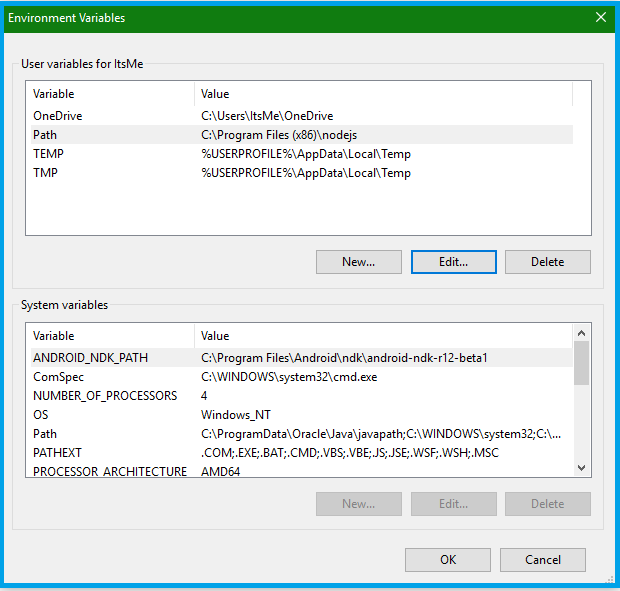This screenshot has height=591, width=620.
Task: Close the Environment Variables dialog
Action: pyautogui.click(x=601, y=17)
